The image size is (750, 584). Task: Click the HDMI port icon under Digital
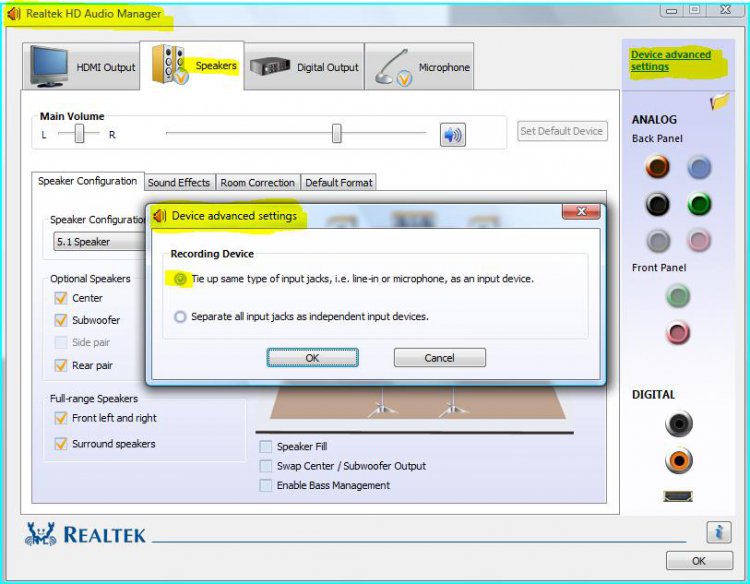point(678,496)
